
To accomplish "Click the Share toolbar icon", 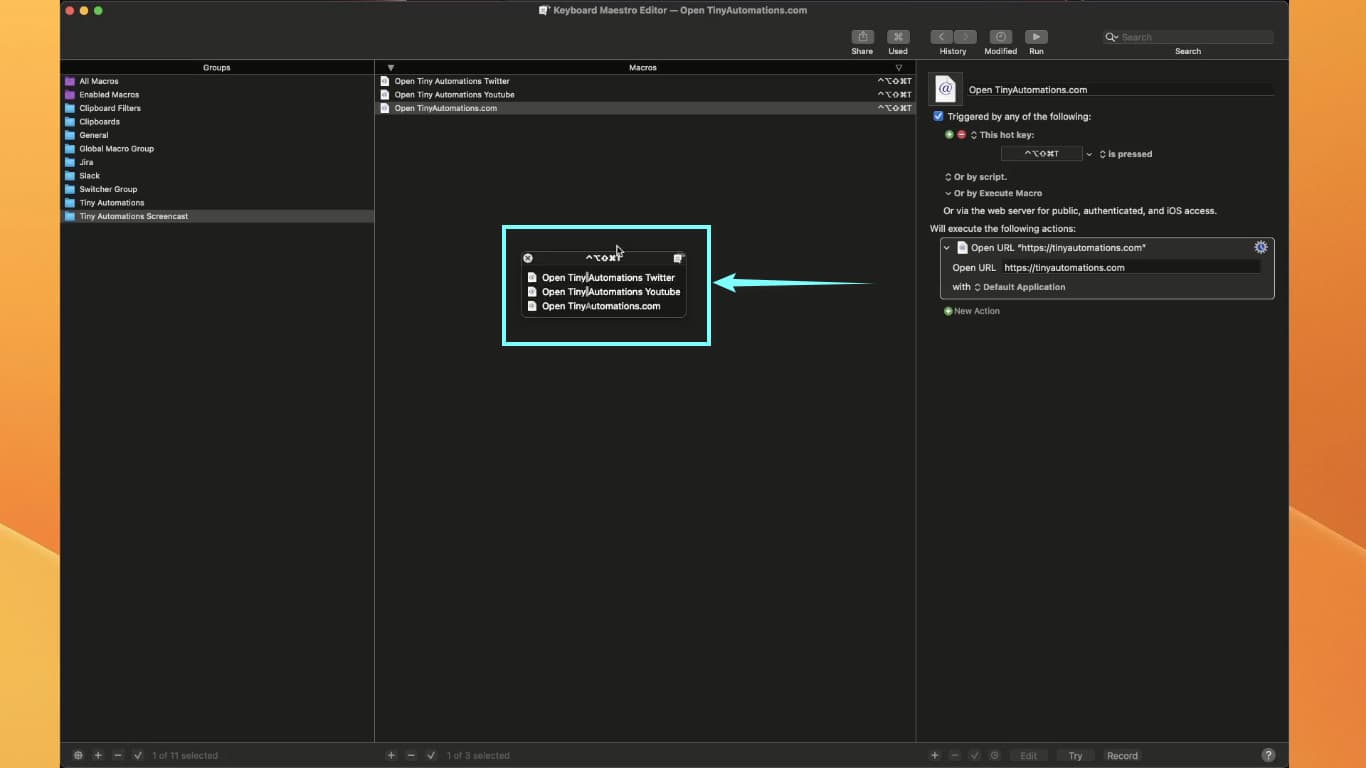I will point(862,37).
